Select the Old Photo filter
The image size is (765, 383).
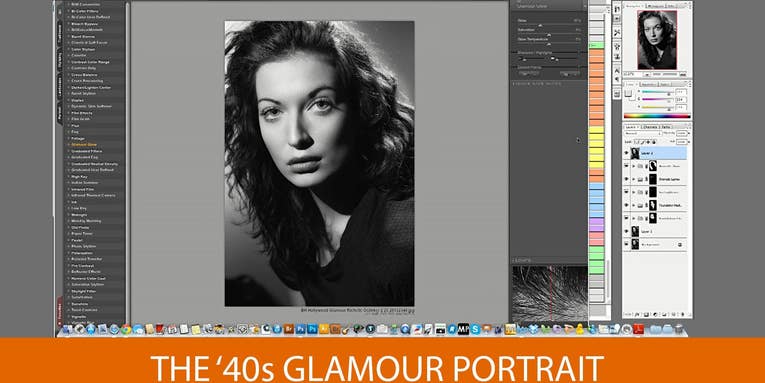pos(80,227)
